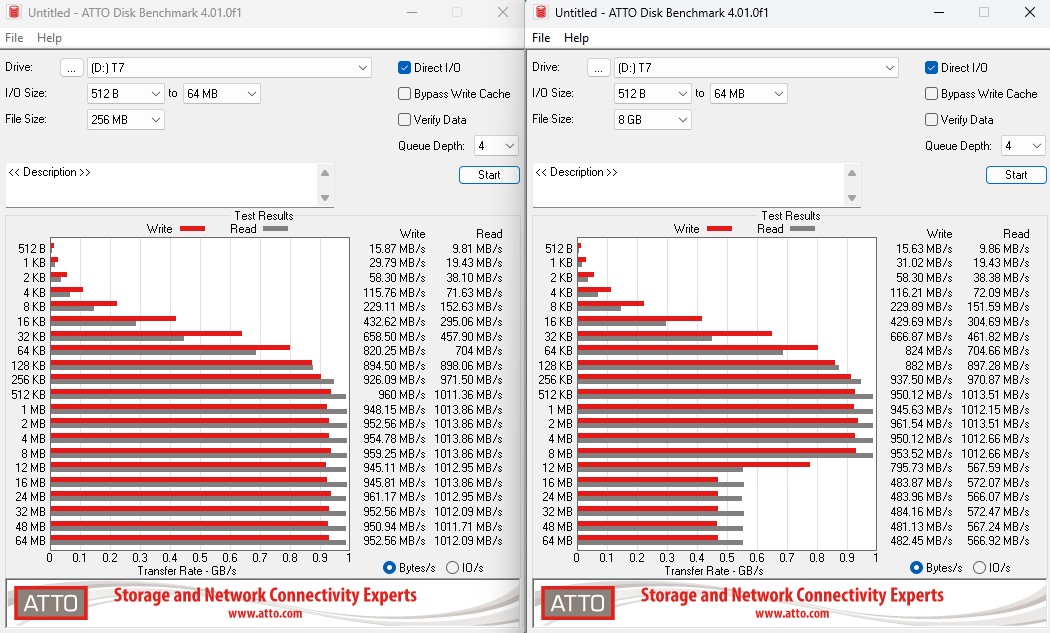Open (D:) T7 drive dropdown in right window

pyautogui.click(x=756, y=68)
